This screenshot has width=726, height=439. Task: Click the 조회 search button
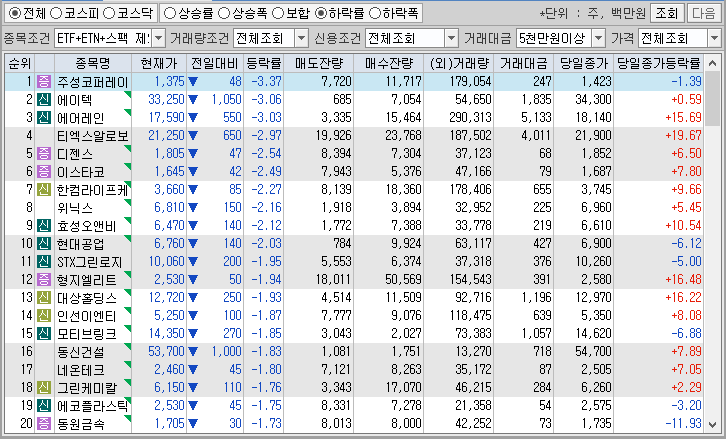[667, 13]
